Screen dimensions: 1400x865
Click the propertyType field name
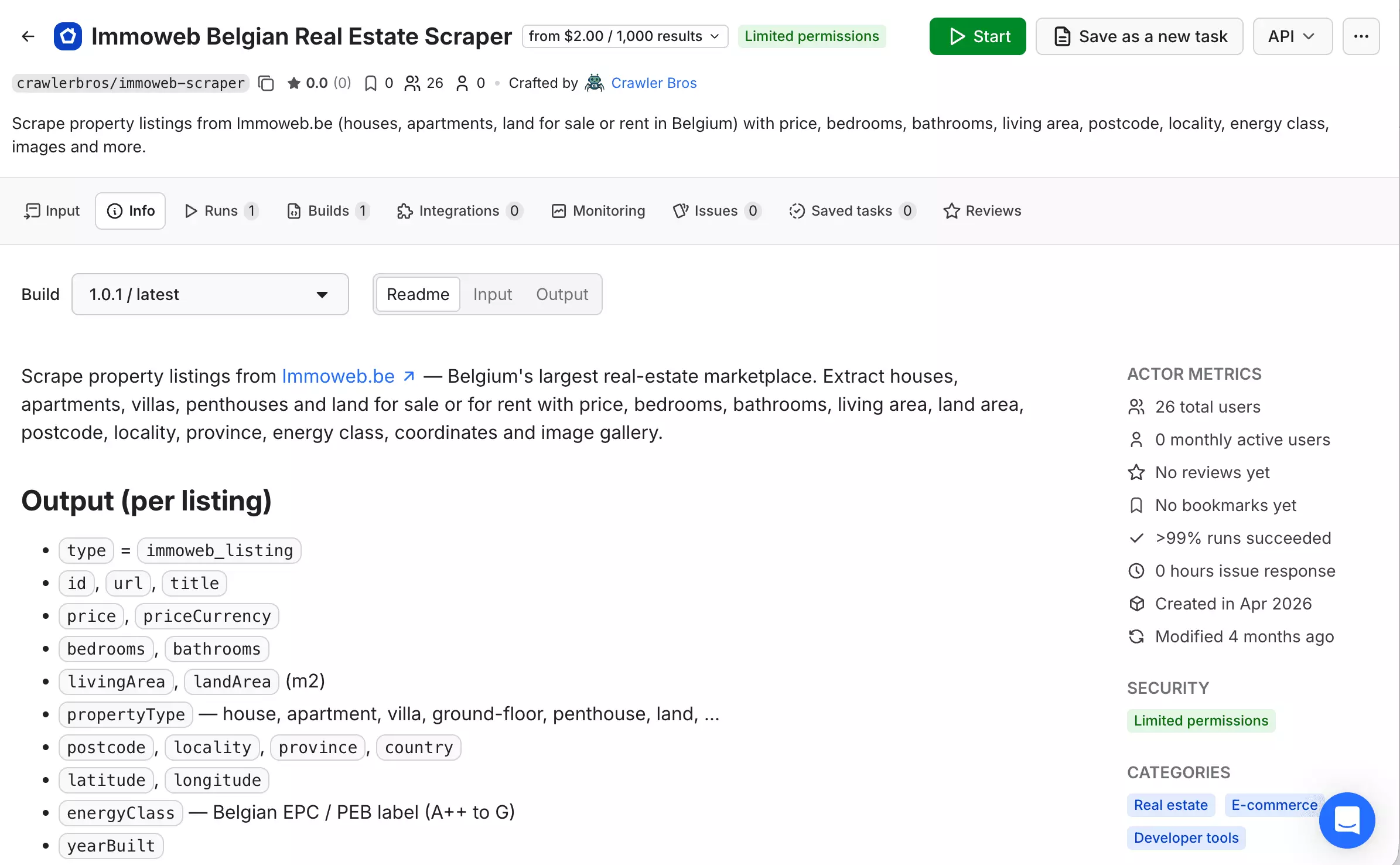click(x=126, y=714)
